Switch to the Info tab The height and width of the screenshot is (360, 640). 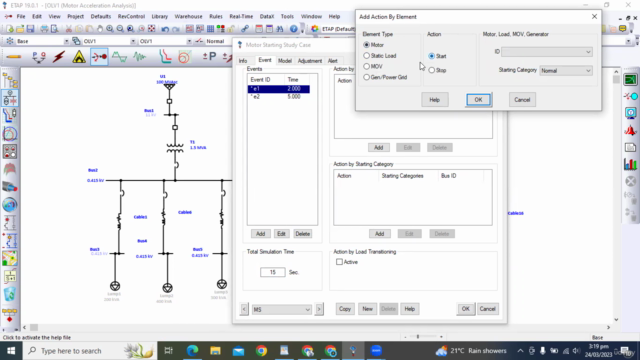(243, 61)
